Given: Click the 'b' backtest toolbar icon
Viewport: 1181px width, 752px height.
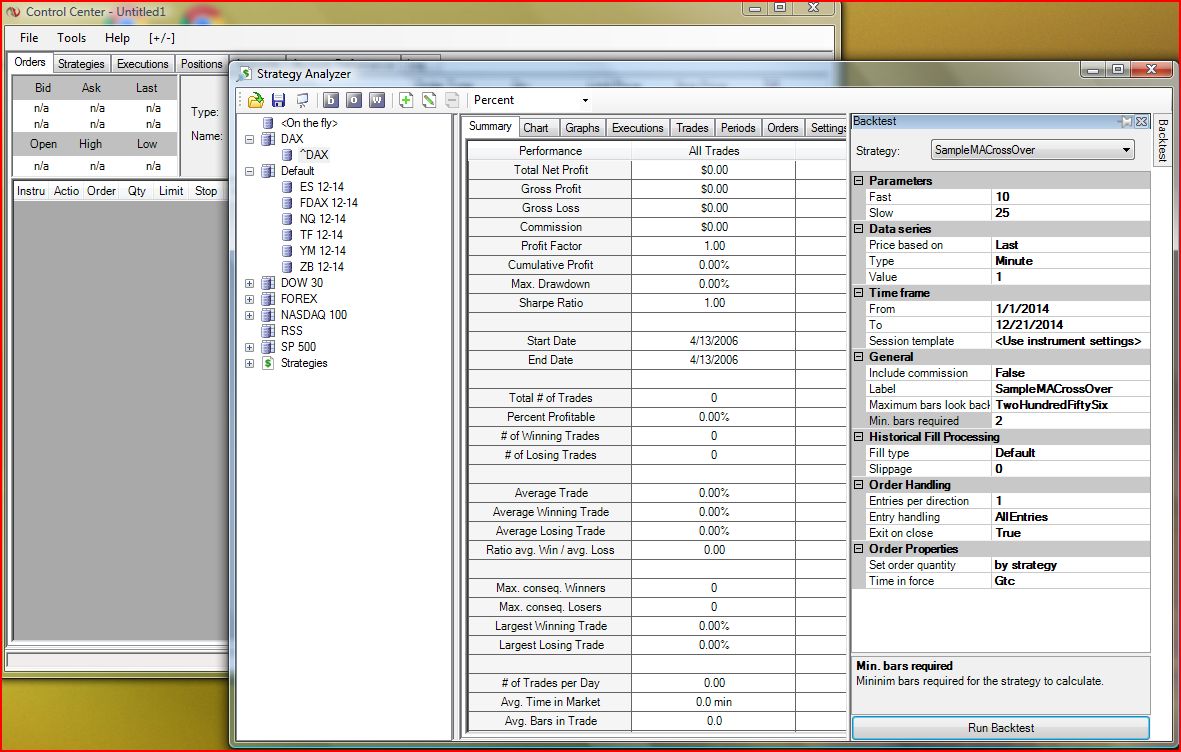Looking at the screenshot, I should click(331, 99).
